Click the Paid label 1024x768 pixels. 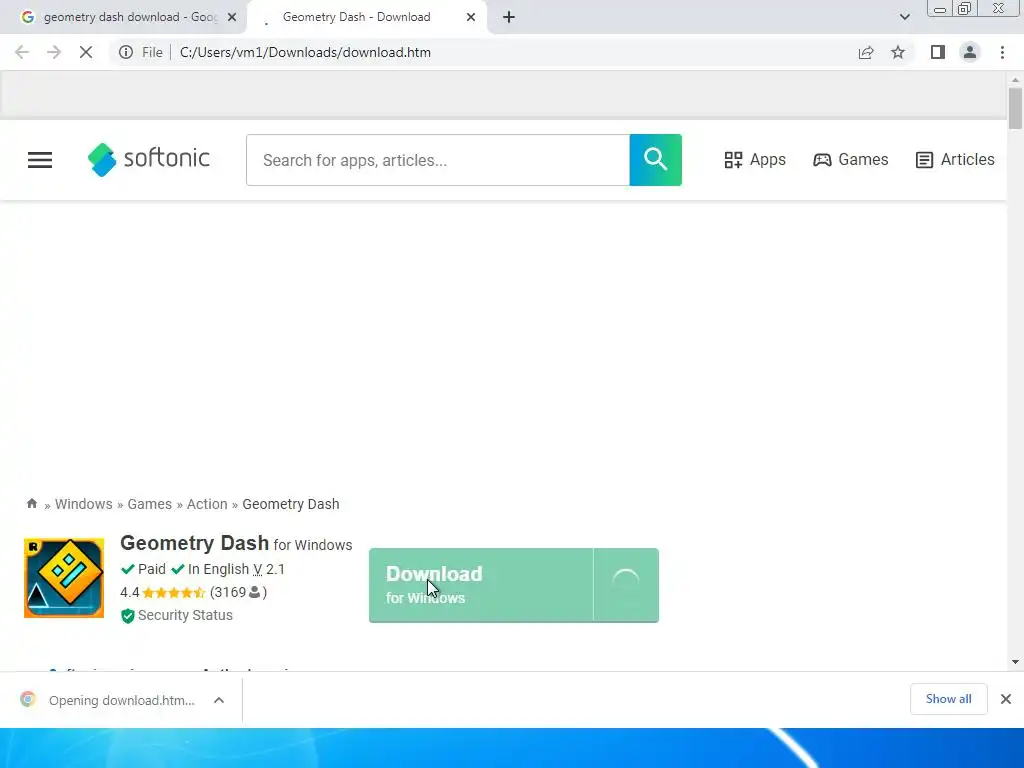(x=152, y=569)
